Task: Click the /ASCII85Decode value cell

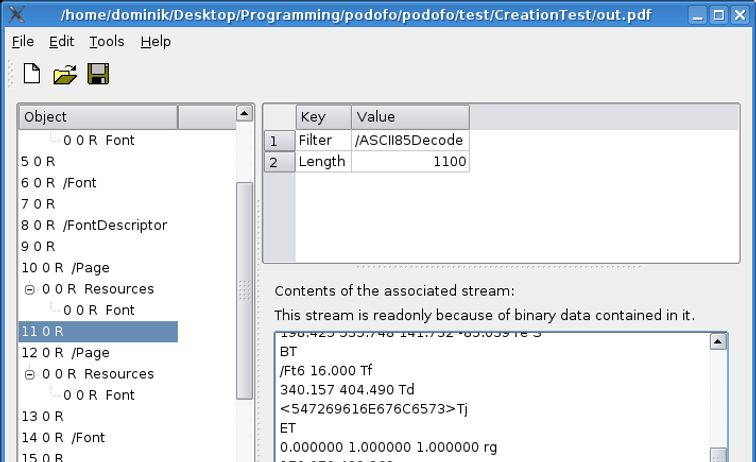Action: [x=410, y=140]
